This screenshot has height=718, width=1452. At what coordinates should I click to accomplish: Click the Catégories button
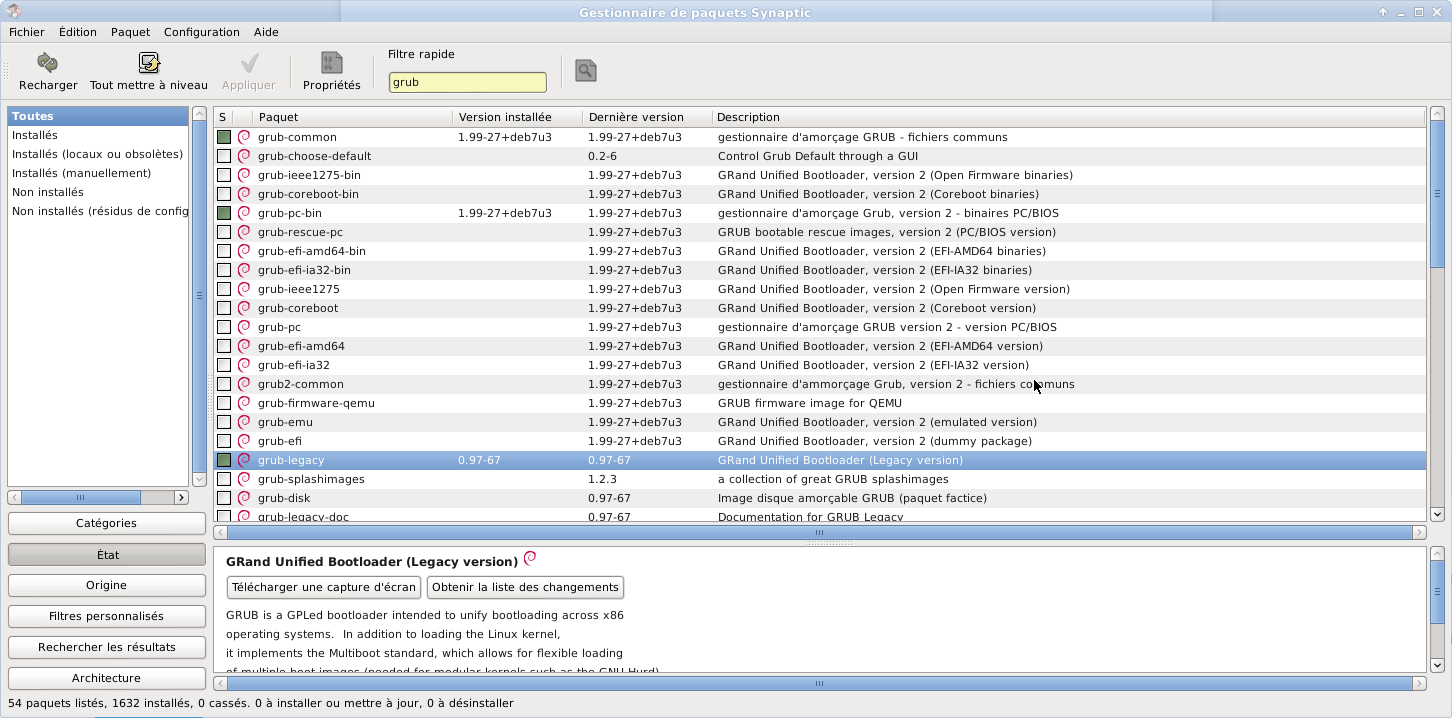pyautogui.click(x=106, y=523)
